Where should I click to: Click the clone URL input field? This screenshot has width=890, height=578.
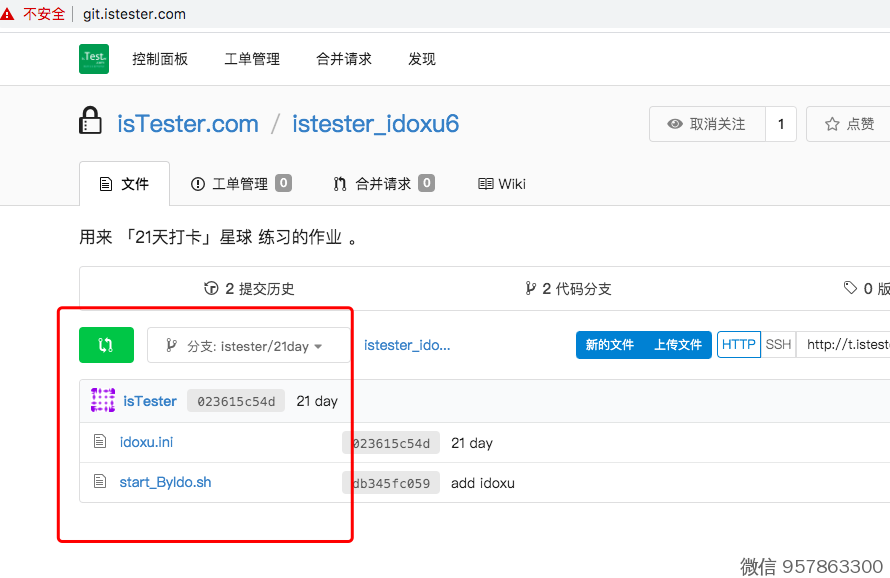pyautogui.click(x=845, y=345)
